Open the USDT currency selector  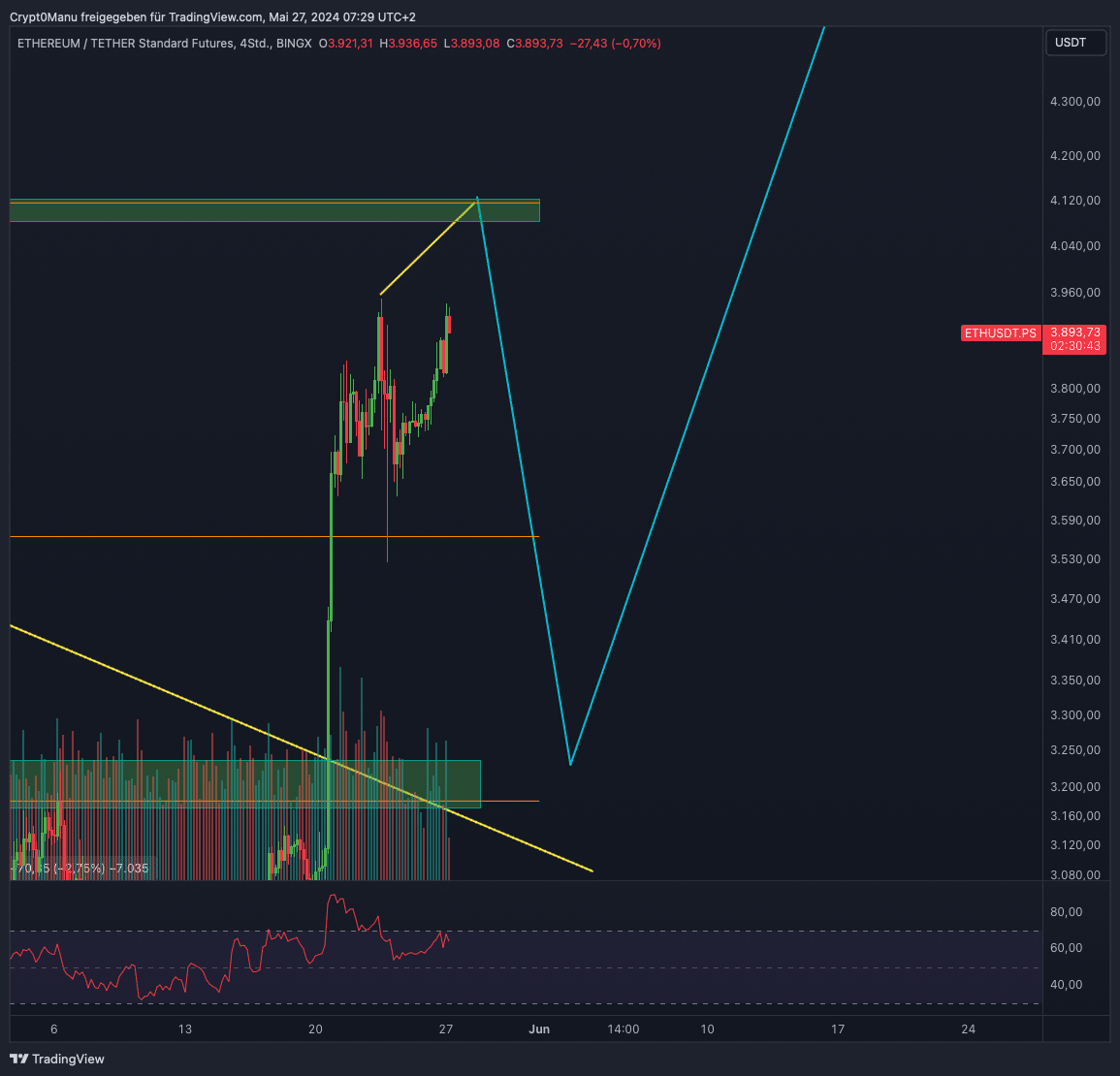click(1074, 43)
